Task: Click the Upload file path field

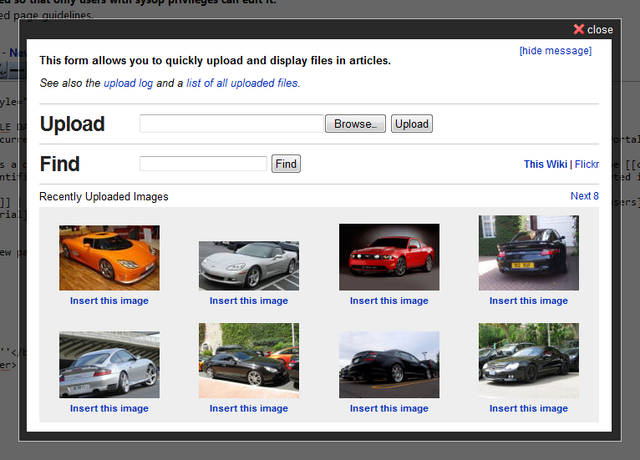Action: [231, 123]
